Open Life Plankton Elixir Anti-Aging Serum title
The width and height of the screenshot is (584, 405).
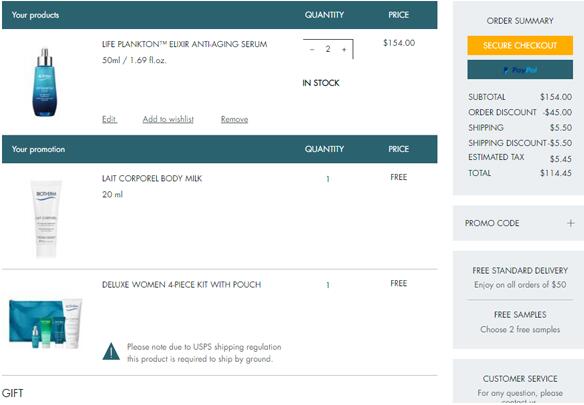pyautogui.click(x=185, y=44)
